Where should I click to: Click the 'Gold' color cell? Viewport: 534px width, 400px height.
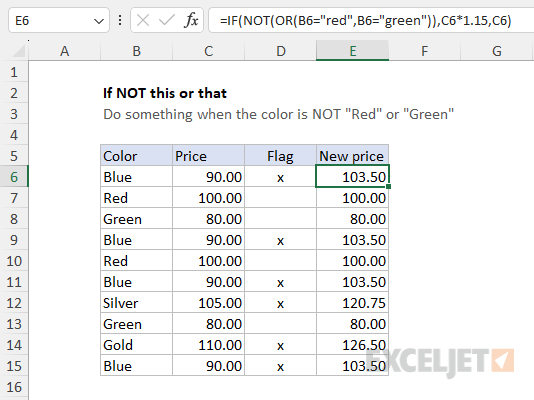[x=137, y=345]
